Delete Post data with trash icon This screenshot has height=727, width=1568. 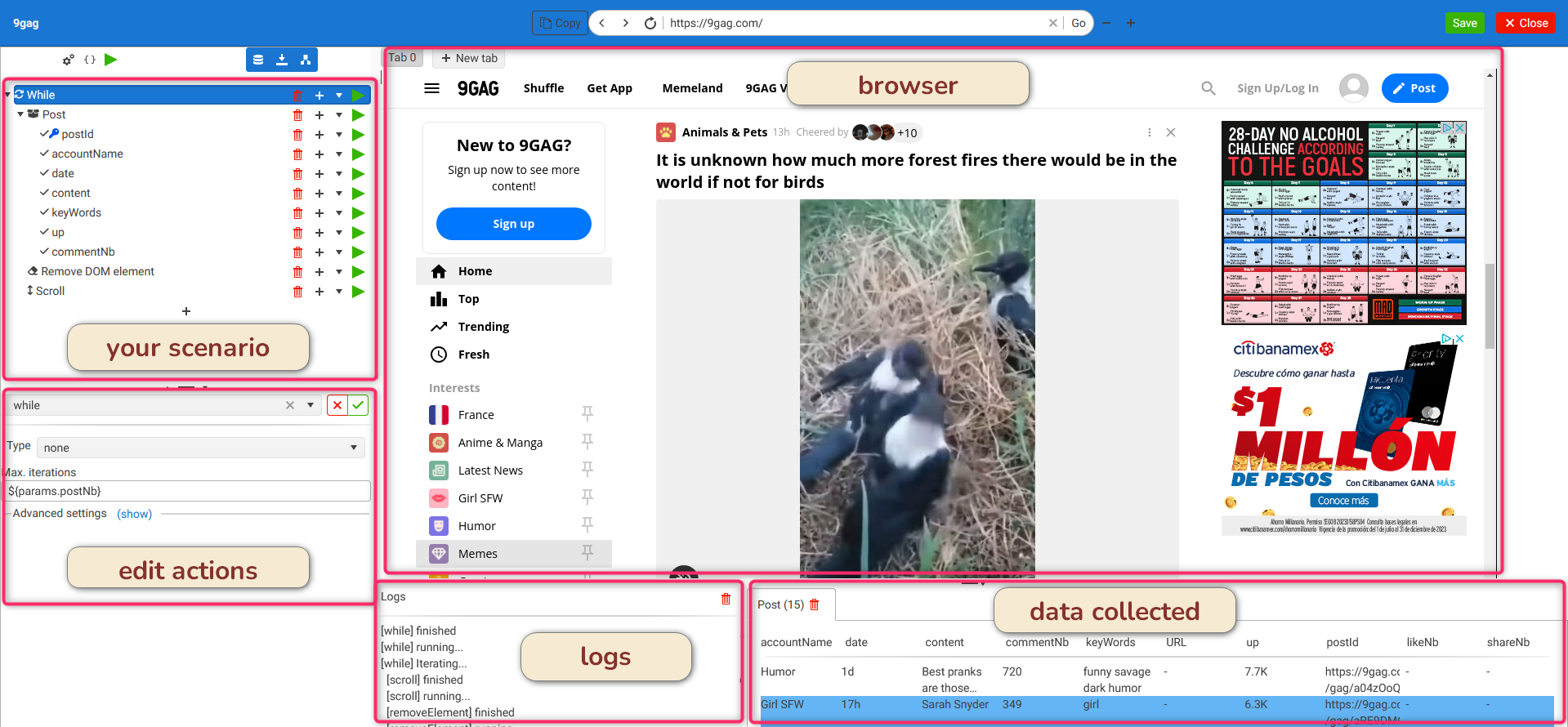coord(814,604)
